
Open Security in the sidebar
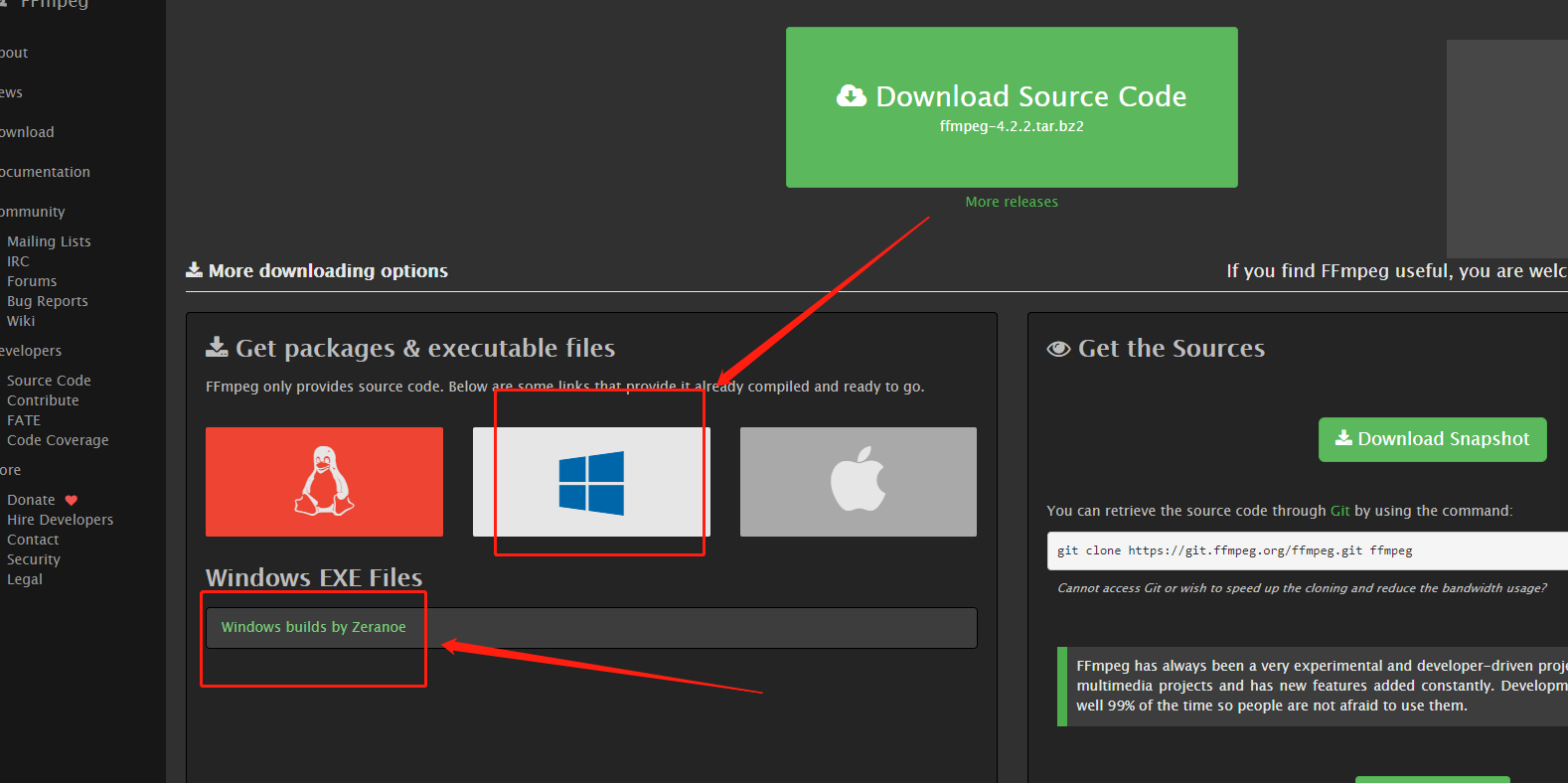(34, 559)
